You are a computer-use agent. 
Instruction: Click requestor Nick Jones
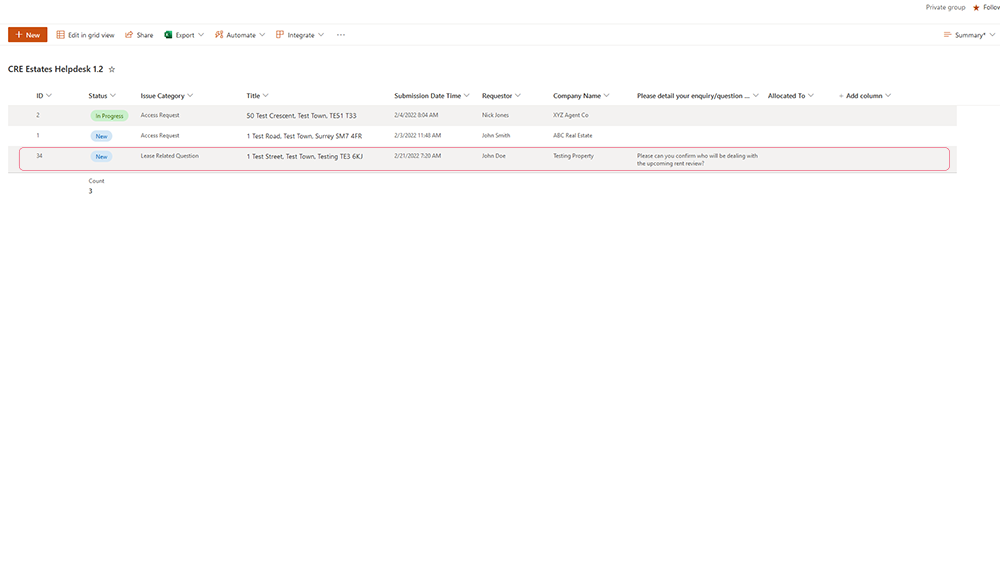point(495,115)
